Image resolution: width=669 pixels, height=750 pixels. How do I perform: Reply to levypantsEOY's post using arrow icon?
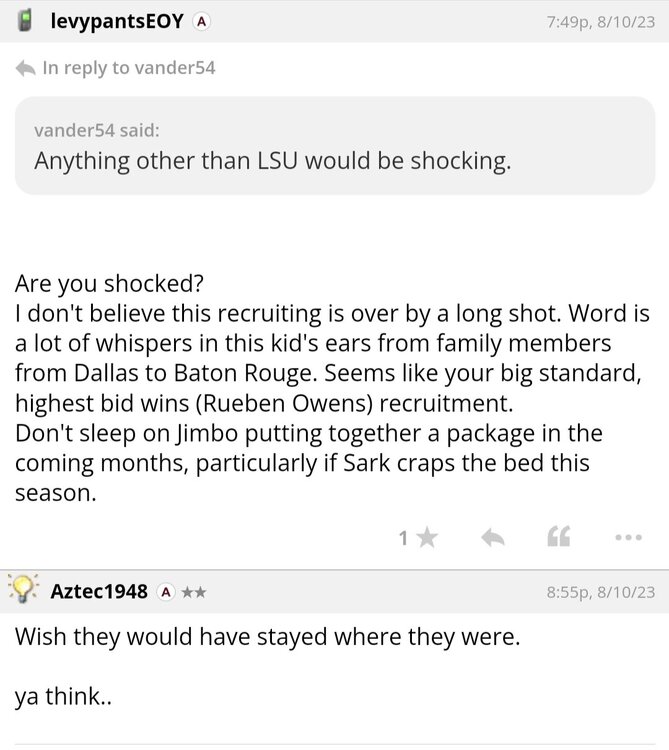pyautogui.click(x=492, y=538)
